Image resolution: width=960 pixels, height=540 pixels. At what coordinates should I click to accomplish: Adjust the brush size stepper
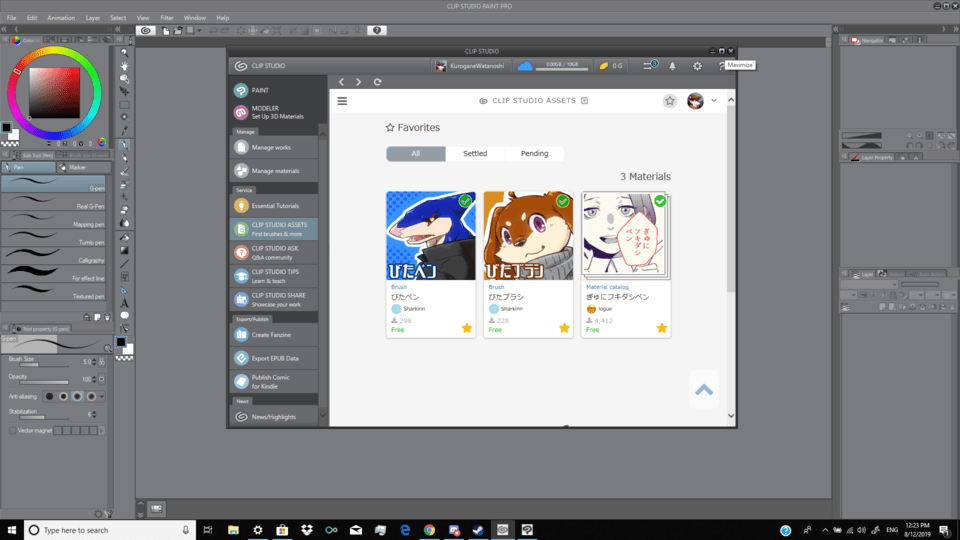94,362
